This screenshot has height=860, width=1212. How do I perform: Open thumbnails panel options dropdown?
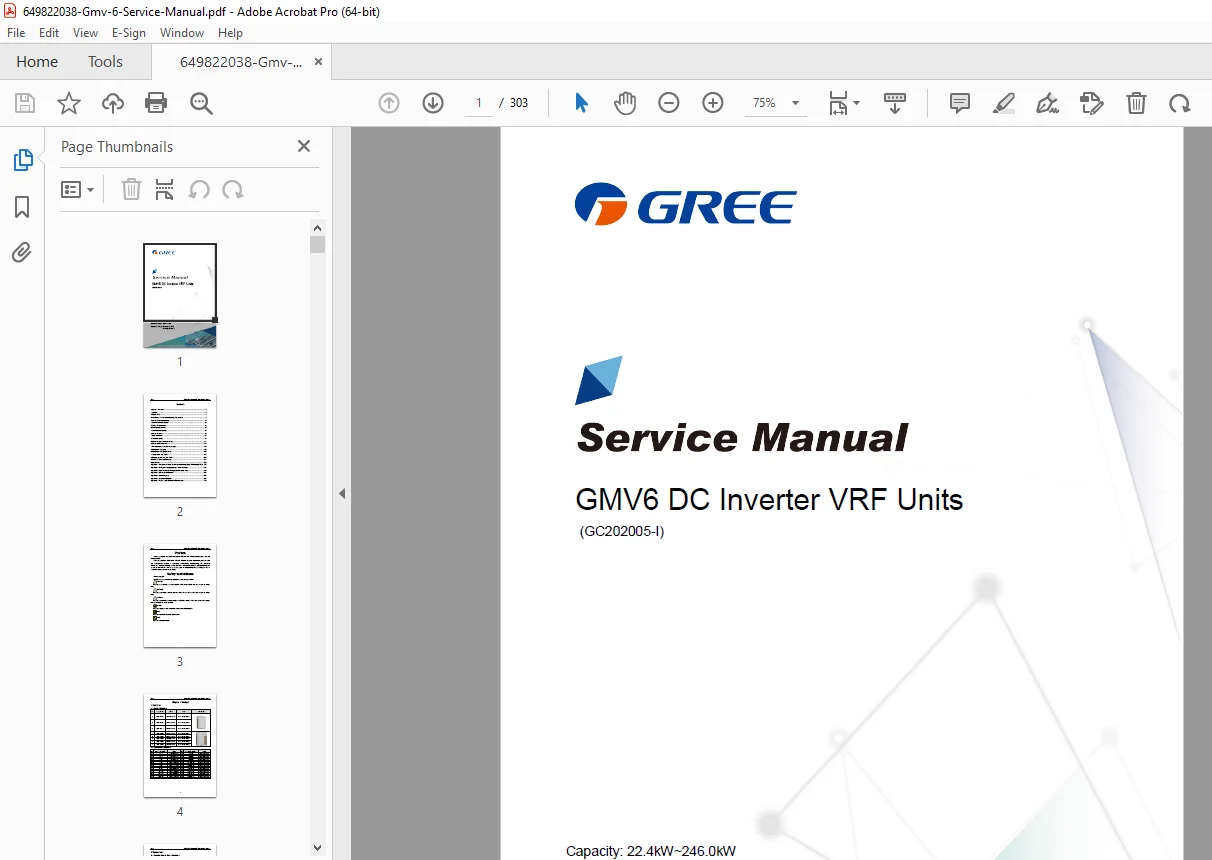[x=78, y=189]
